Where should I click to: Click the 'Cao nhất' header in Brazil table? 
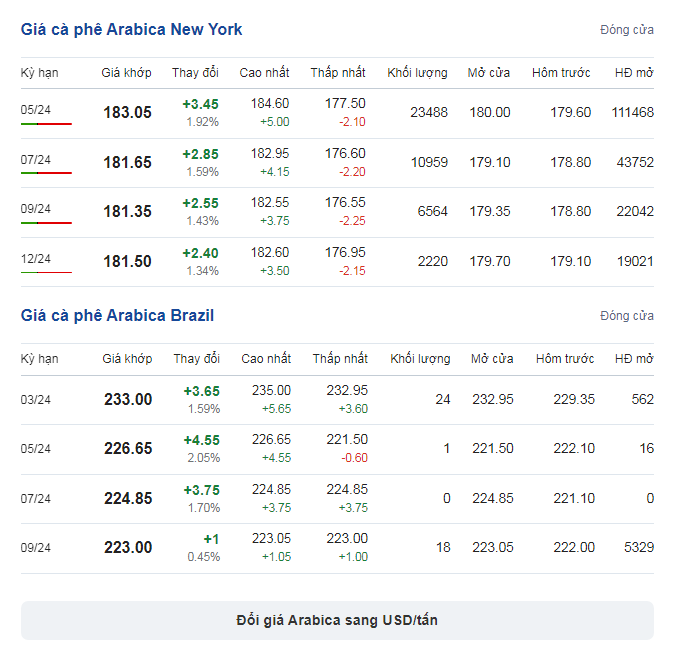pyautogui.click(x=266, y=359)
